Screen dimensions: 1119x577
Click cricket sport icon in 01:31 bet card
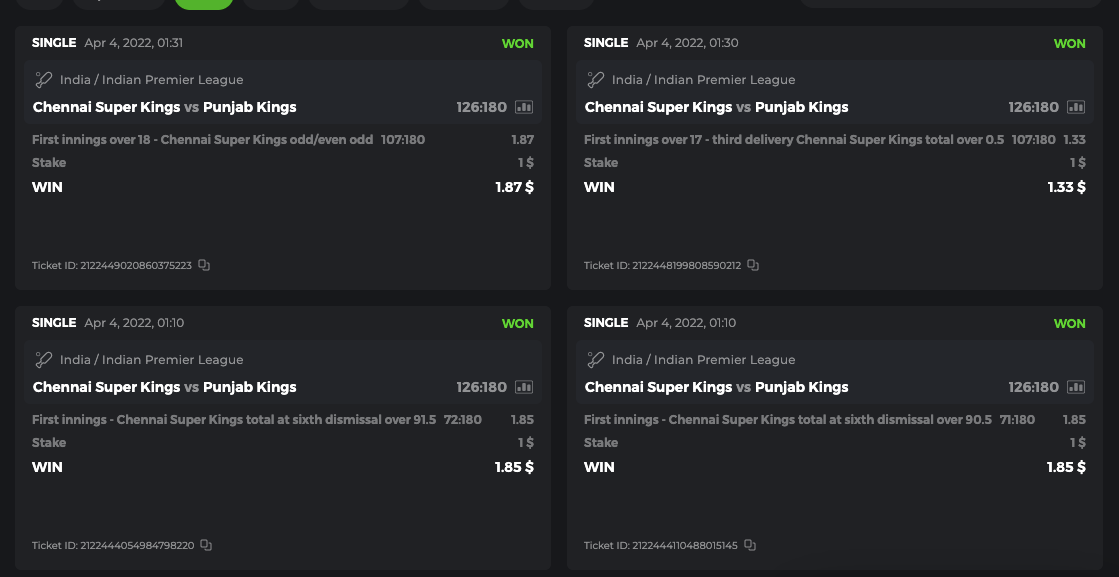pyautogui.click(x=44, y=80)
